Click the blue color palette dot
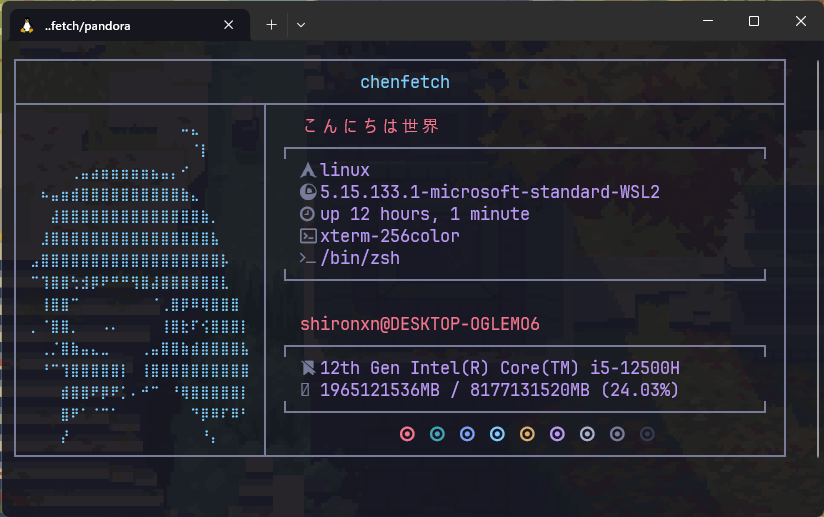The height and width of the screenshot is (517, 824). (x=467, y=434)
